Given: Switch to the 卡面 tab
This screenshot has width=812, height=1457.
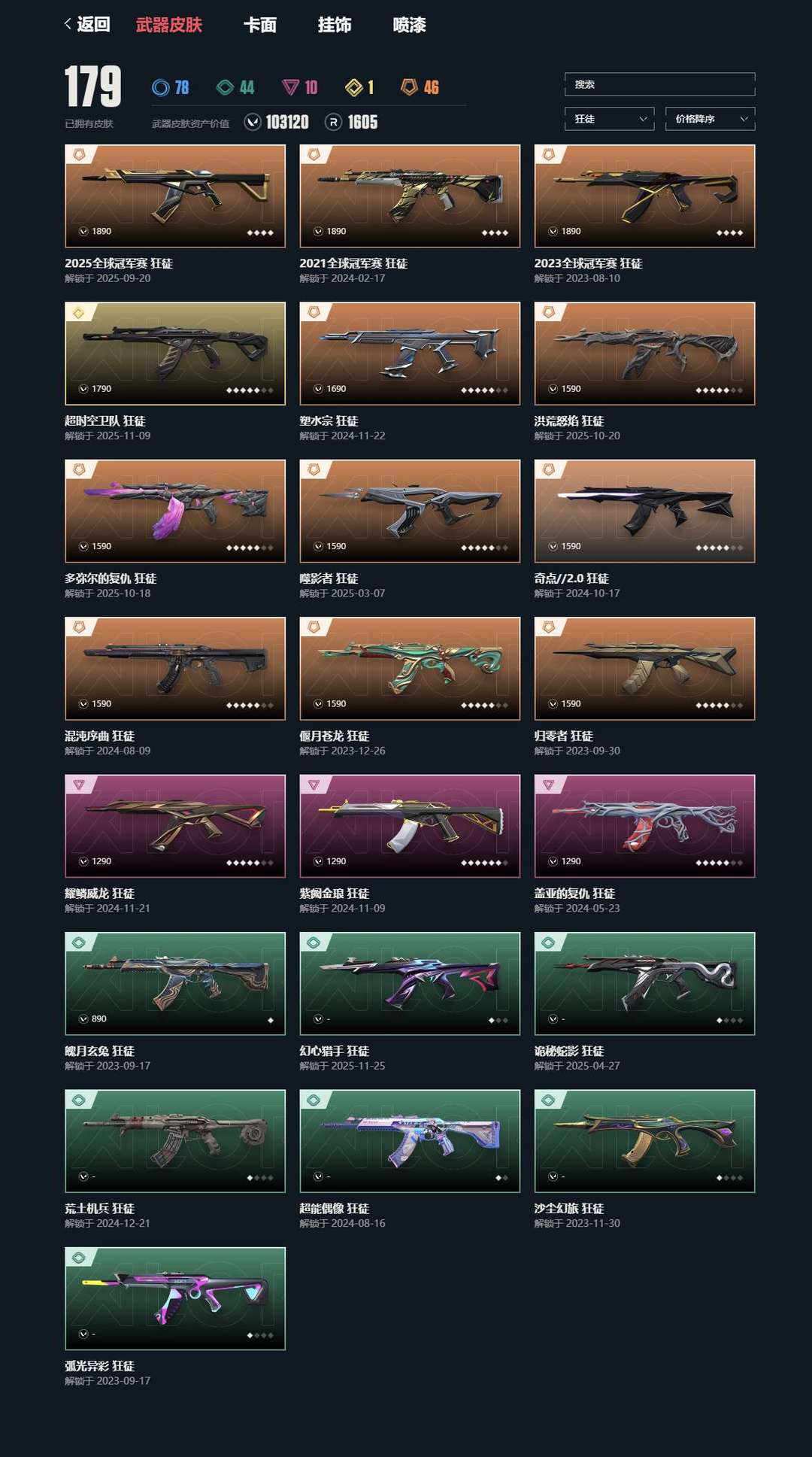Looking at the screenshot, I should [x=260, y=25].
